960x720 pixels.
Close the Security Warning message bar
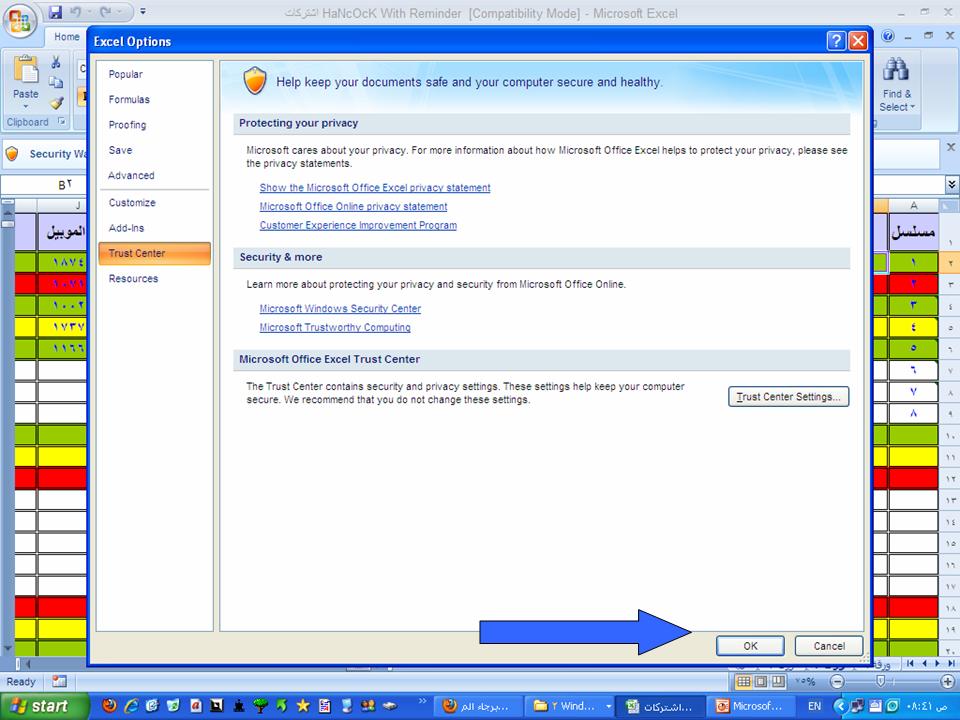pyautogui.click(x=951, y=147)
